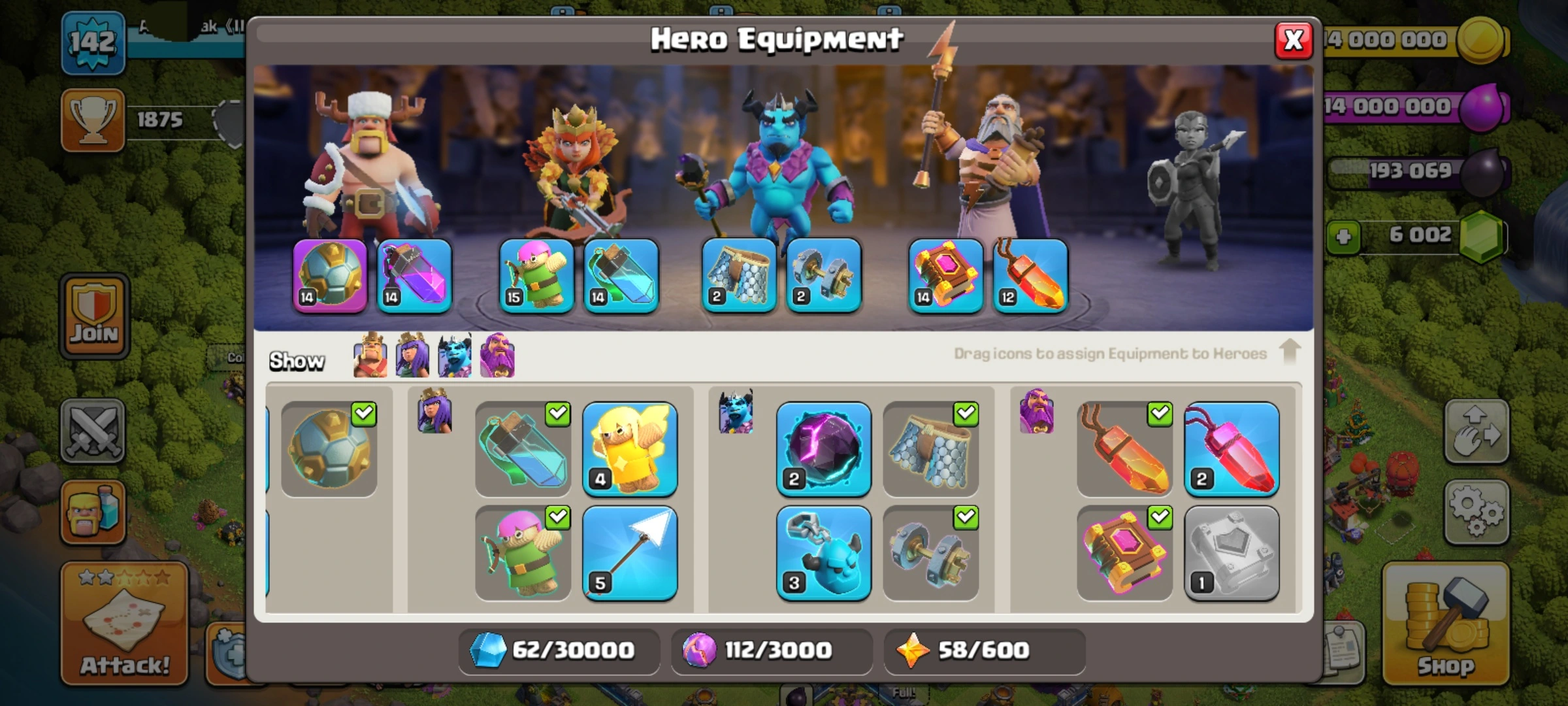The image size is (1568, 706).
Task: Select the Frozen Arrow equipment at level 5
Action: pyautogui.click(x=630, y=553)
